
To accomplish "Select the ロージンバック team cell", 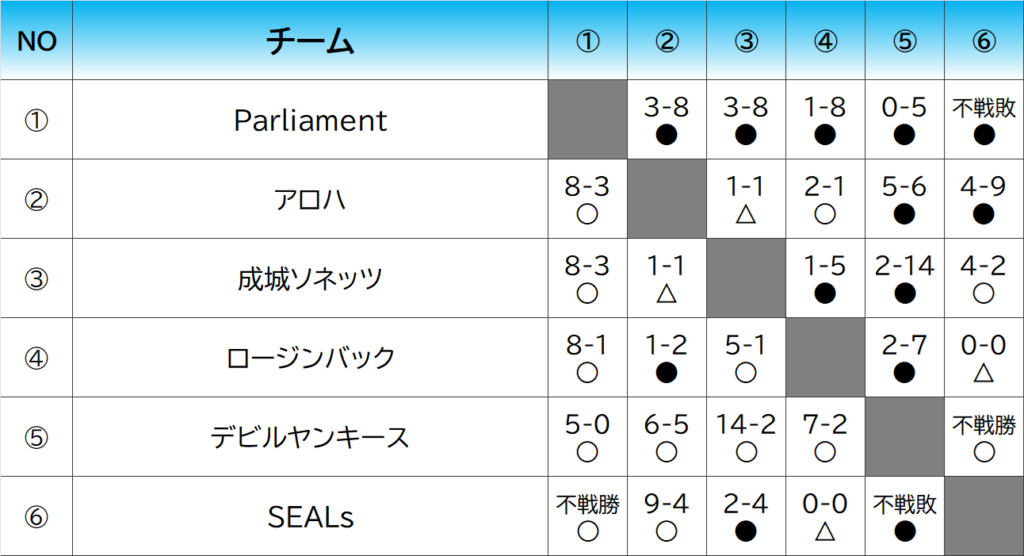I will pyautogui.click(x=310, y=358).
